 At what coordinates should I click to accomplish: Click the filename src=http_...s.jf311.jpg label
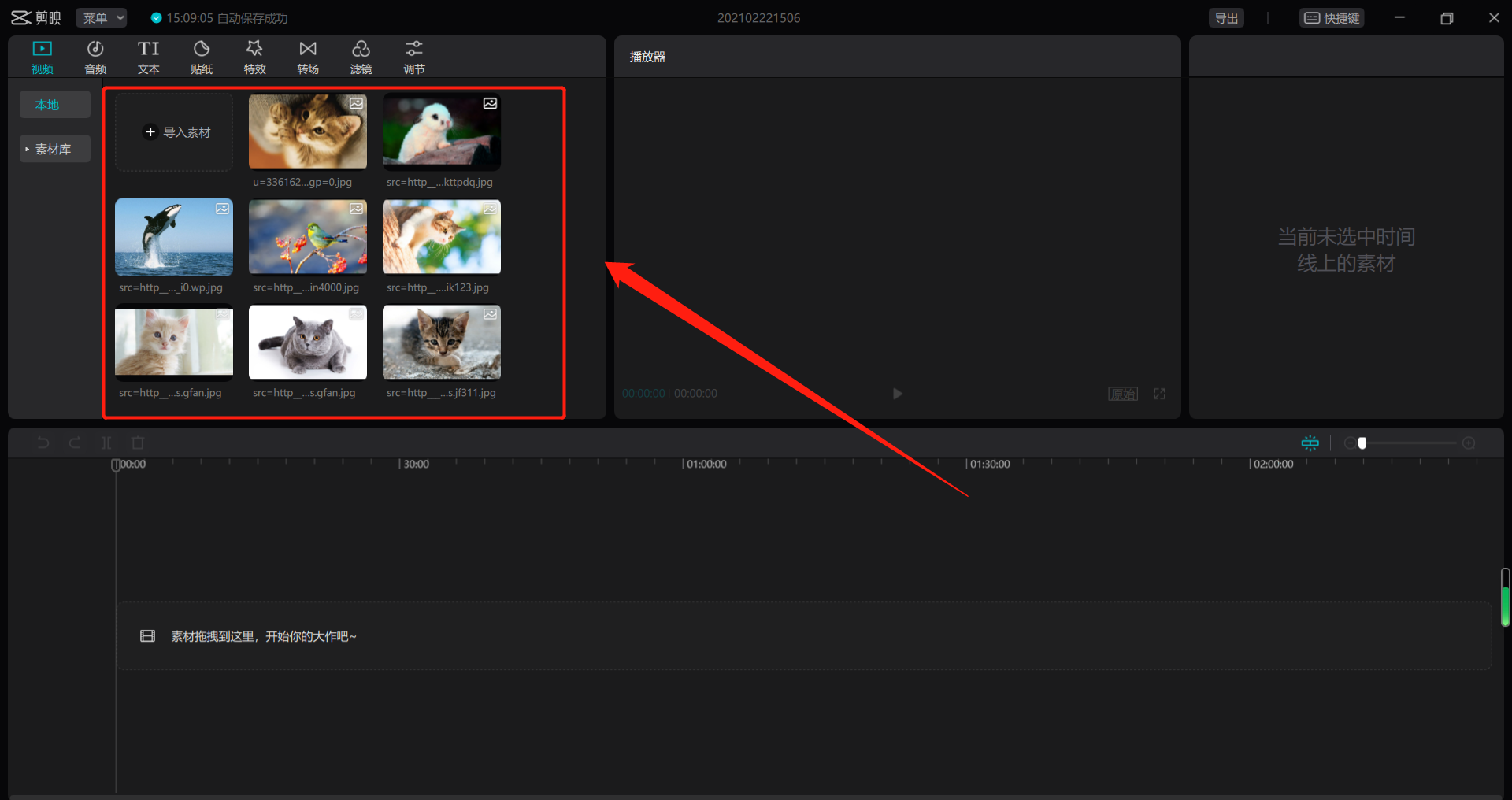441,393
